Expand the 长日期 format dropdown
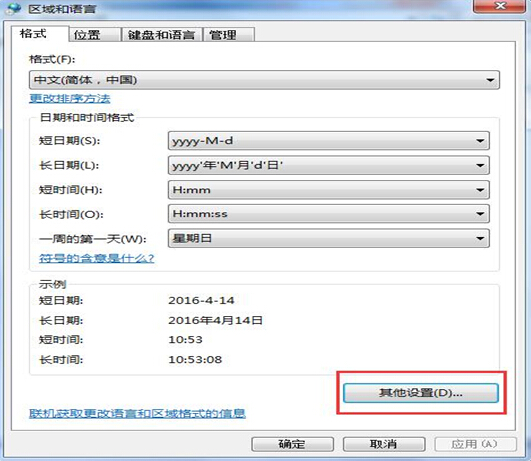This screenshot has height=461, width=531. (x=328, y=165)
